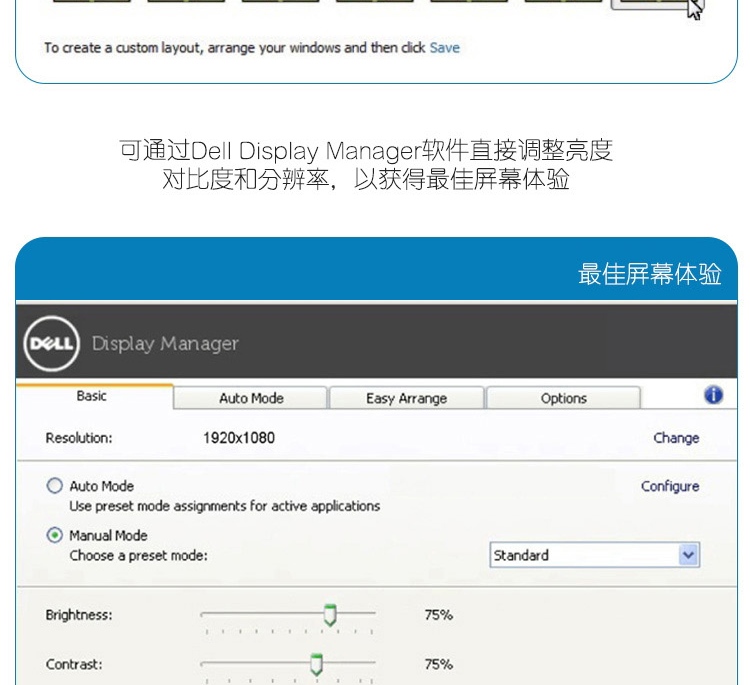Click the Dell logo

[51, 343]
